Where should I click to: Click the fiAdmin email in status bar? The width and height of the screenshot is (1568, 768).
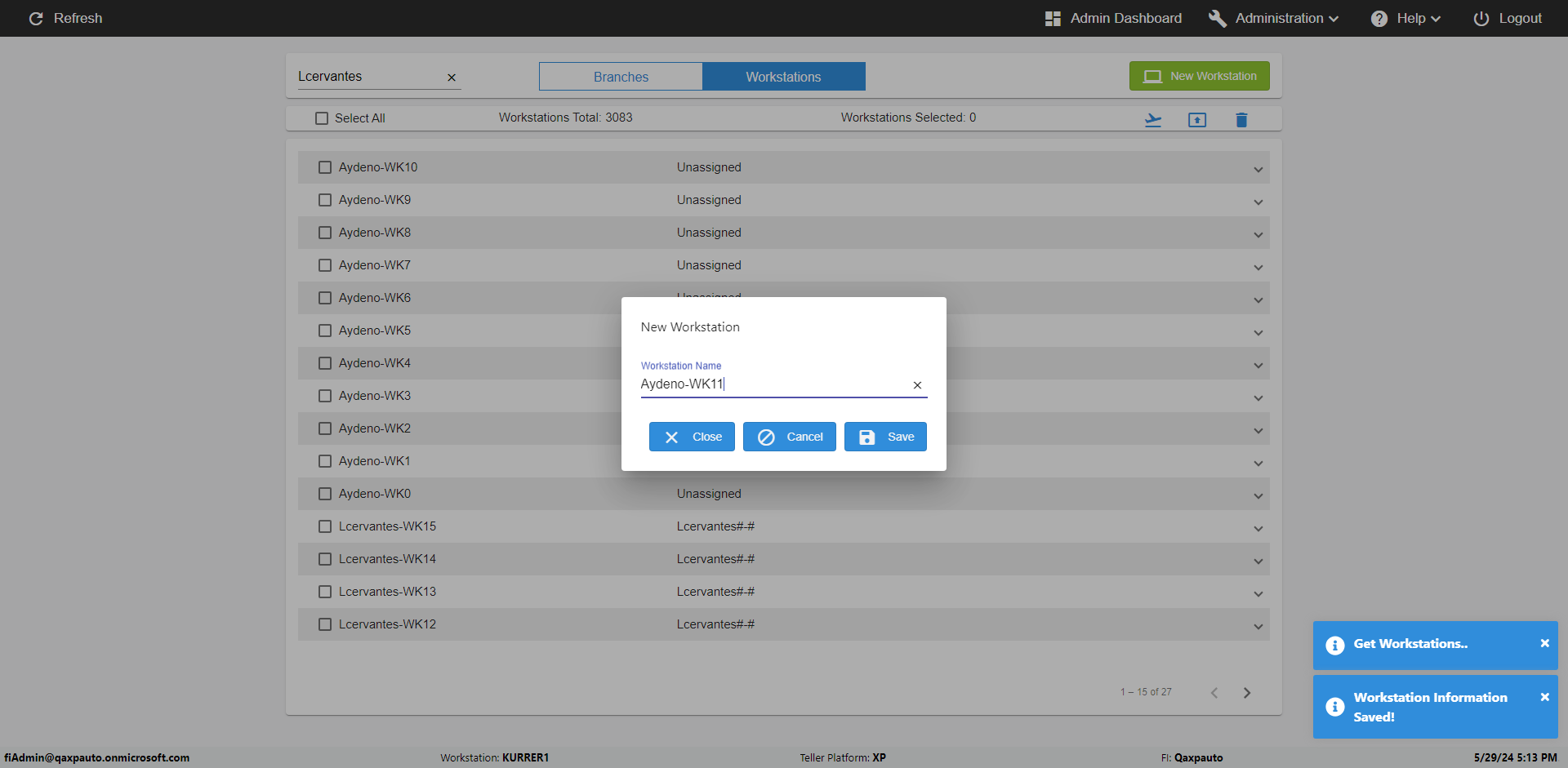point(96,757)
